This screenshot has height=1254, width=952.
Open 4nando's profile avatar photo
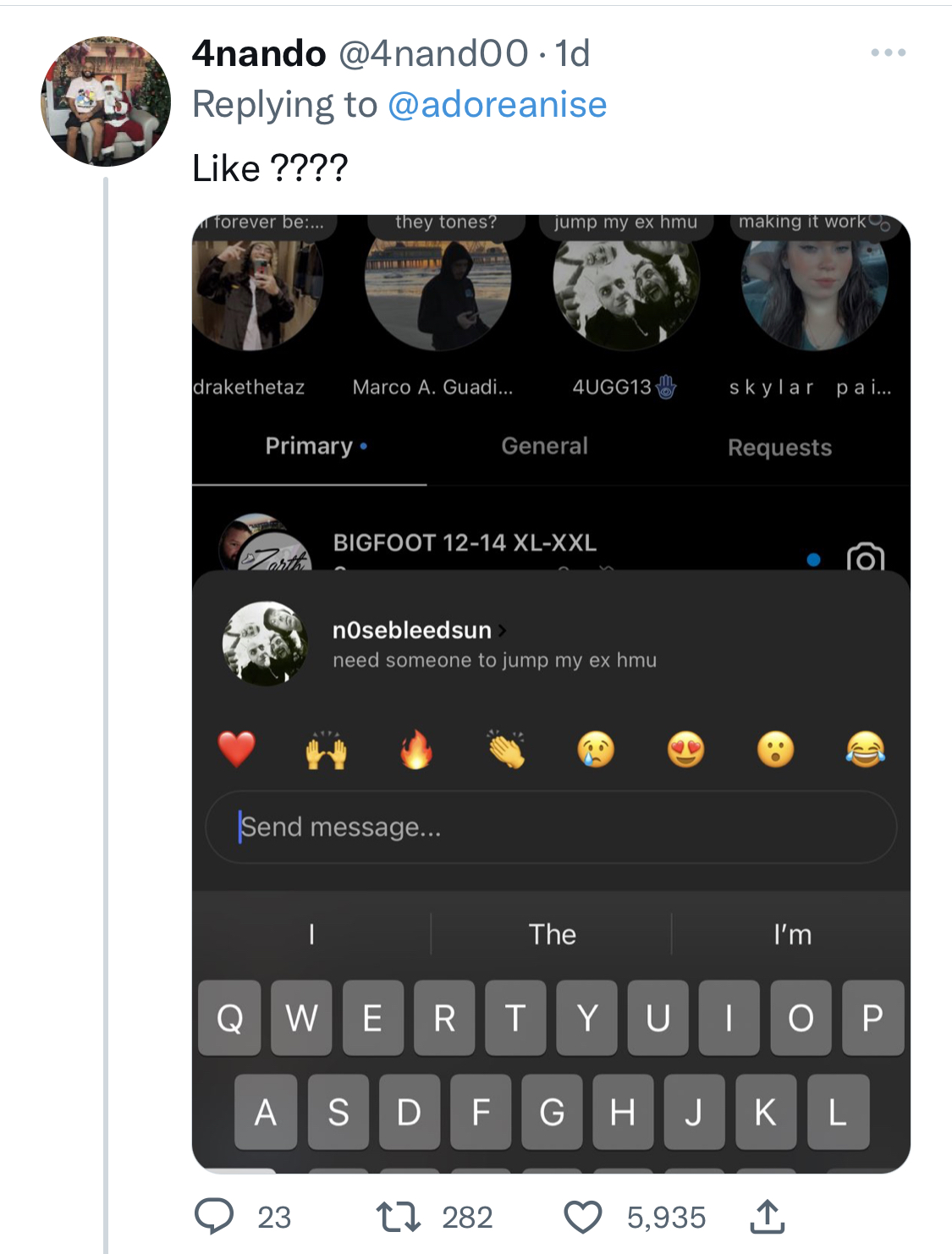tap(106, 102)
